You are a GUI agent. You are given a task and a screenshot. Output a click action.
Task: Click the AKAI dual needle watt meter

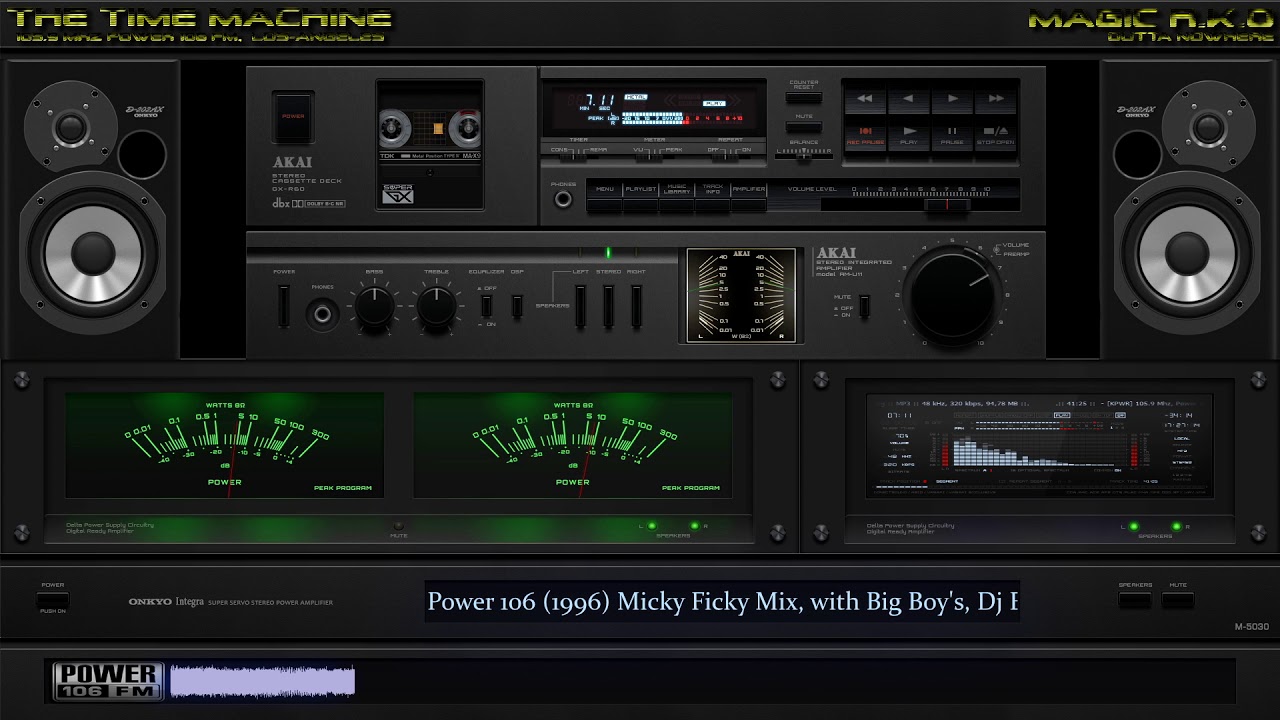click(x=741, y=294)
